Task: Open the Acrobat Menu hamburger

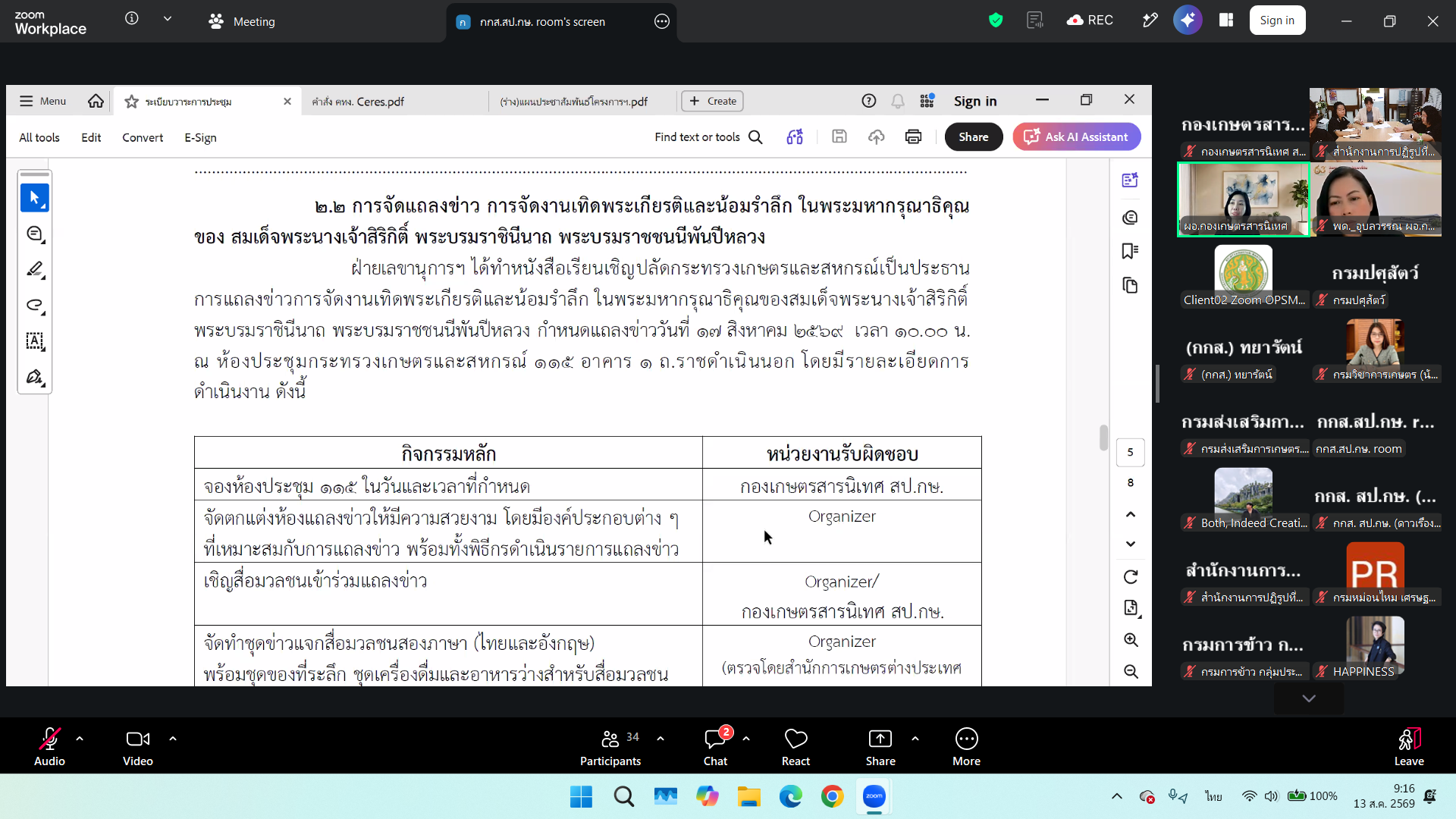Action: pos(42,101)
